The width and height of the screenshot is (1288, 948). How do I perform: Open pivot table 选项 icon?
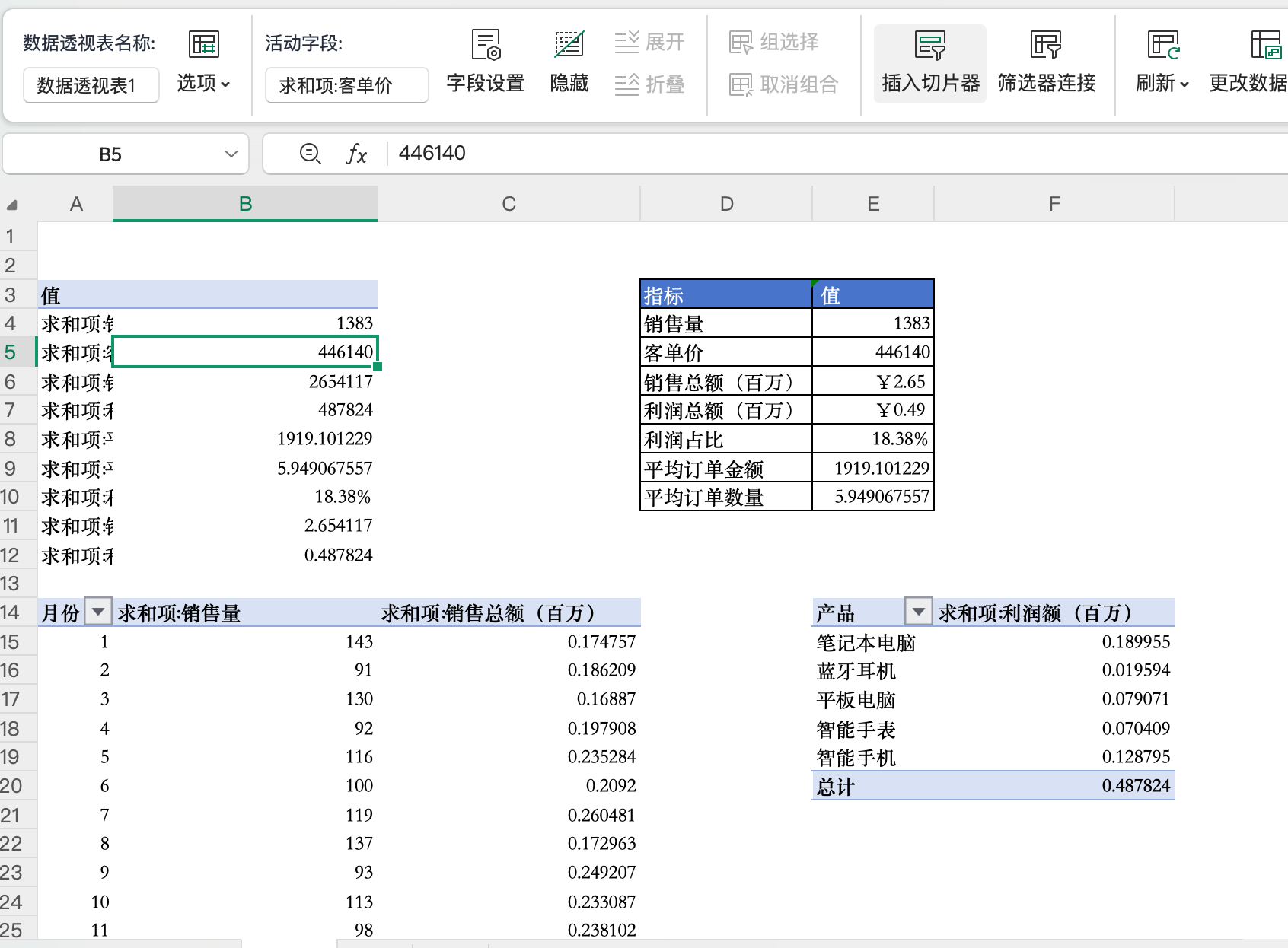click(x=203, y=44)
